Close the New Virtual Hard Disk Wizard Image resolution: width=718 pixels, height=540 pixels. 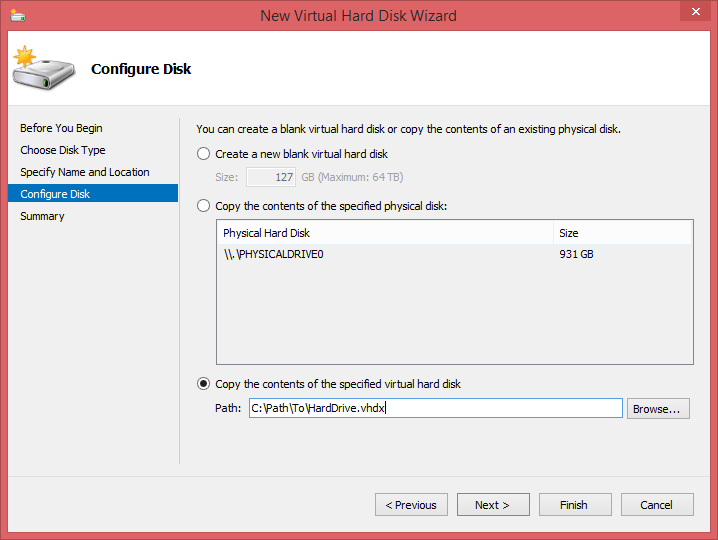[x=695, y=11]
